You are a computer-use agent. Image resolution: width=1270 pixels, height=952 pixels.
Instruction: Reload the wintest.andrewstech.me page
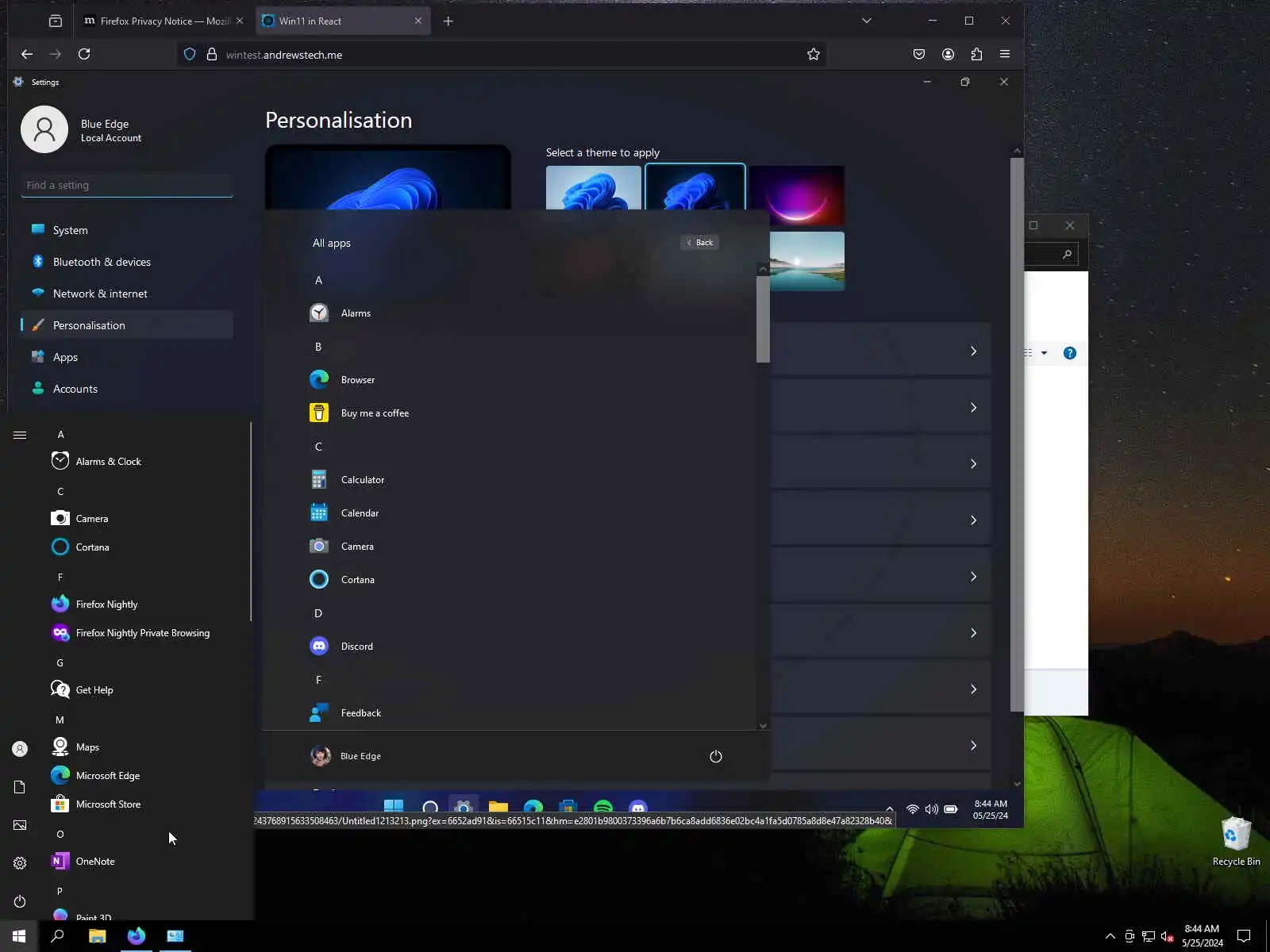[84, 54]
